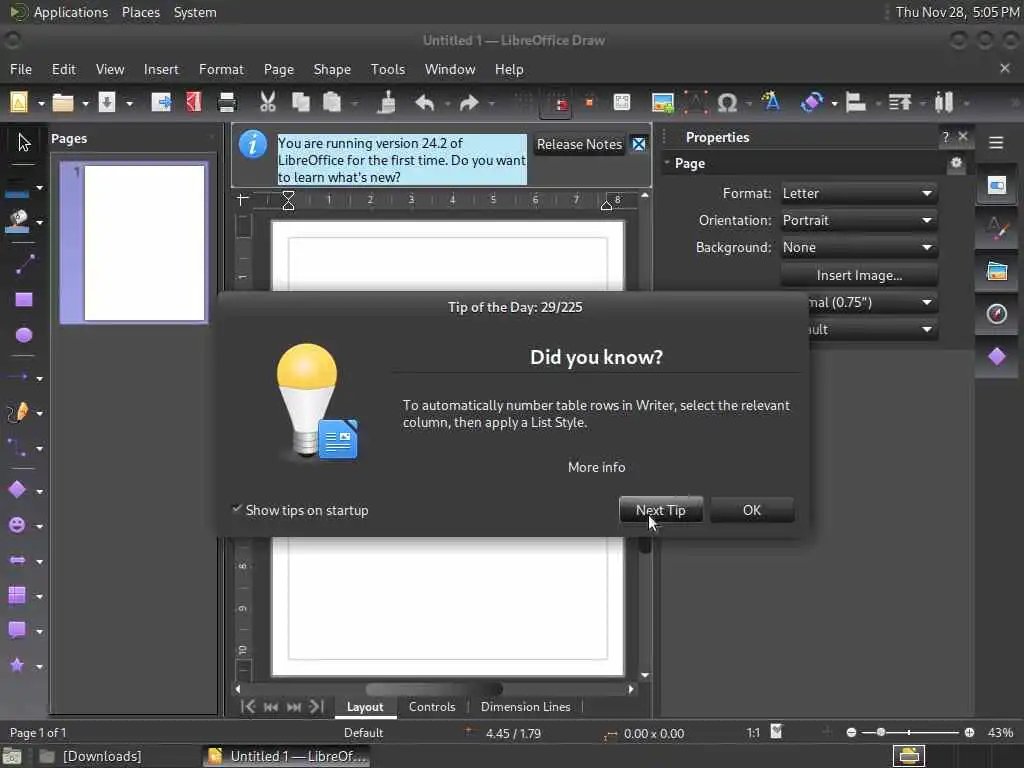The height and width of the screenshot is (768, 1024).
Task: Open the Gallery sidebar icon
Action: [997, 270]
